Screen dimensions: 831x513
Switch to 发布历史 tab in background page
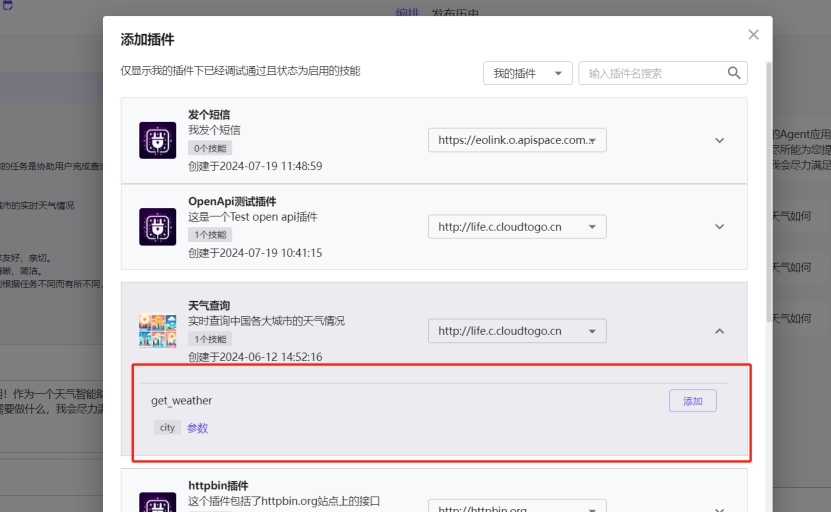pyautogui.click(x=455, y=13)
